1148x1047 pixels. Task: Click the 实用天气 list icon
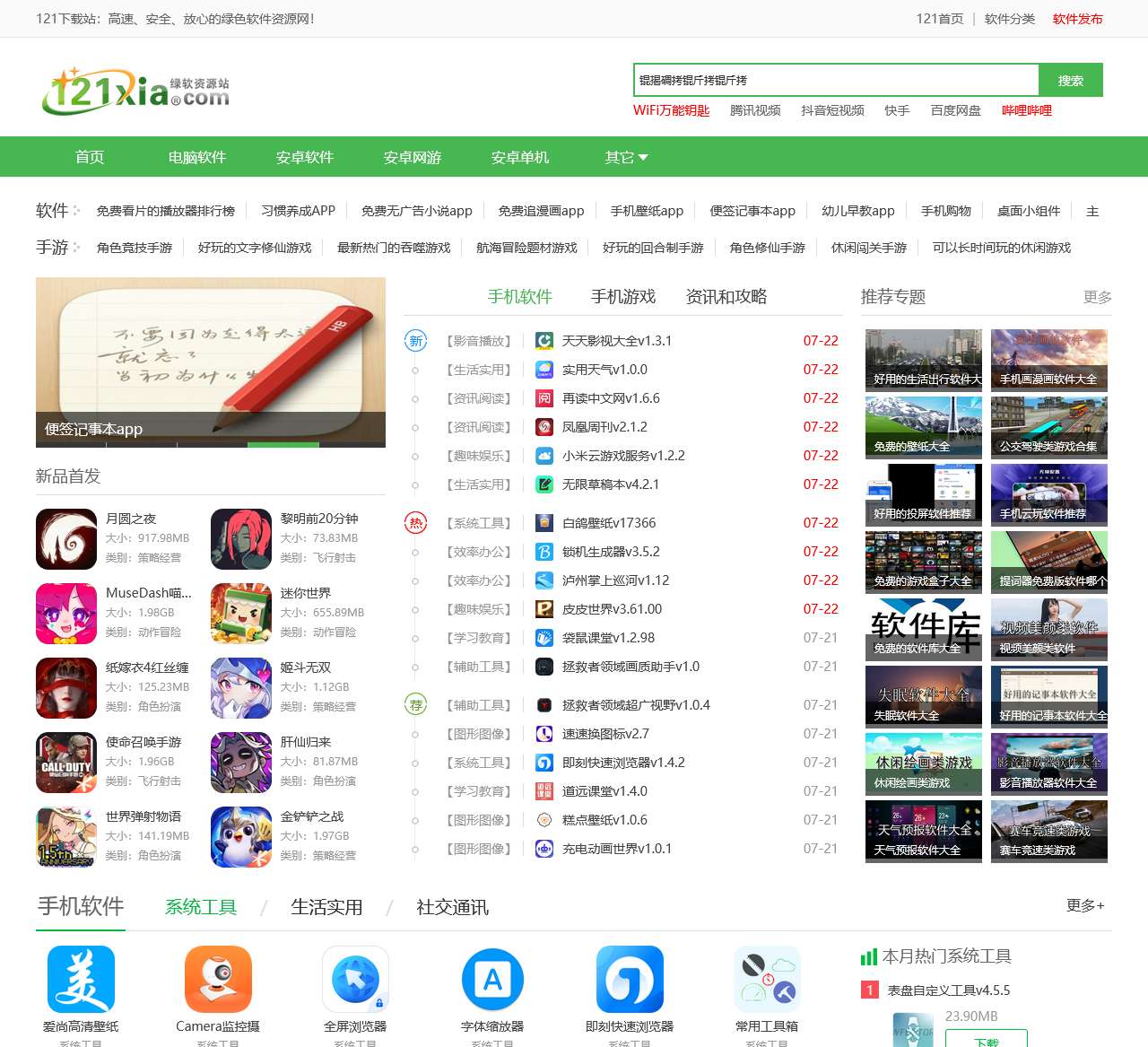point(544,370)
